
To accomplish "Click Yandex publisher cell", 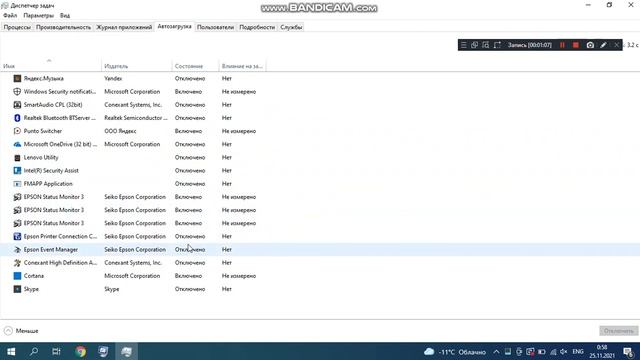I will 113,78.
